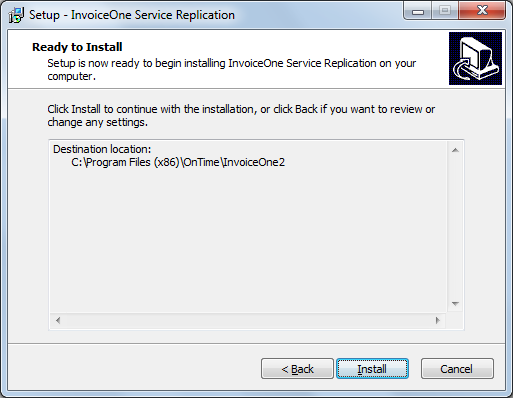Click the up arrow of the vertical scrollbar

455,150
